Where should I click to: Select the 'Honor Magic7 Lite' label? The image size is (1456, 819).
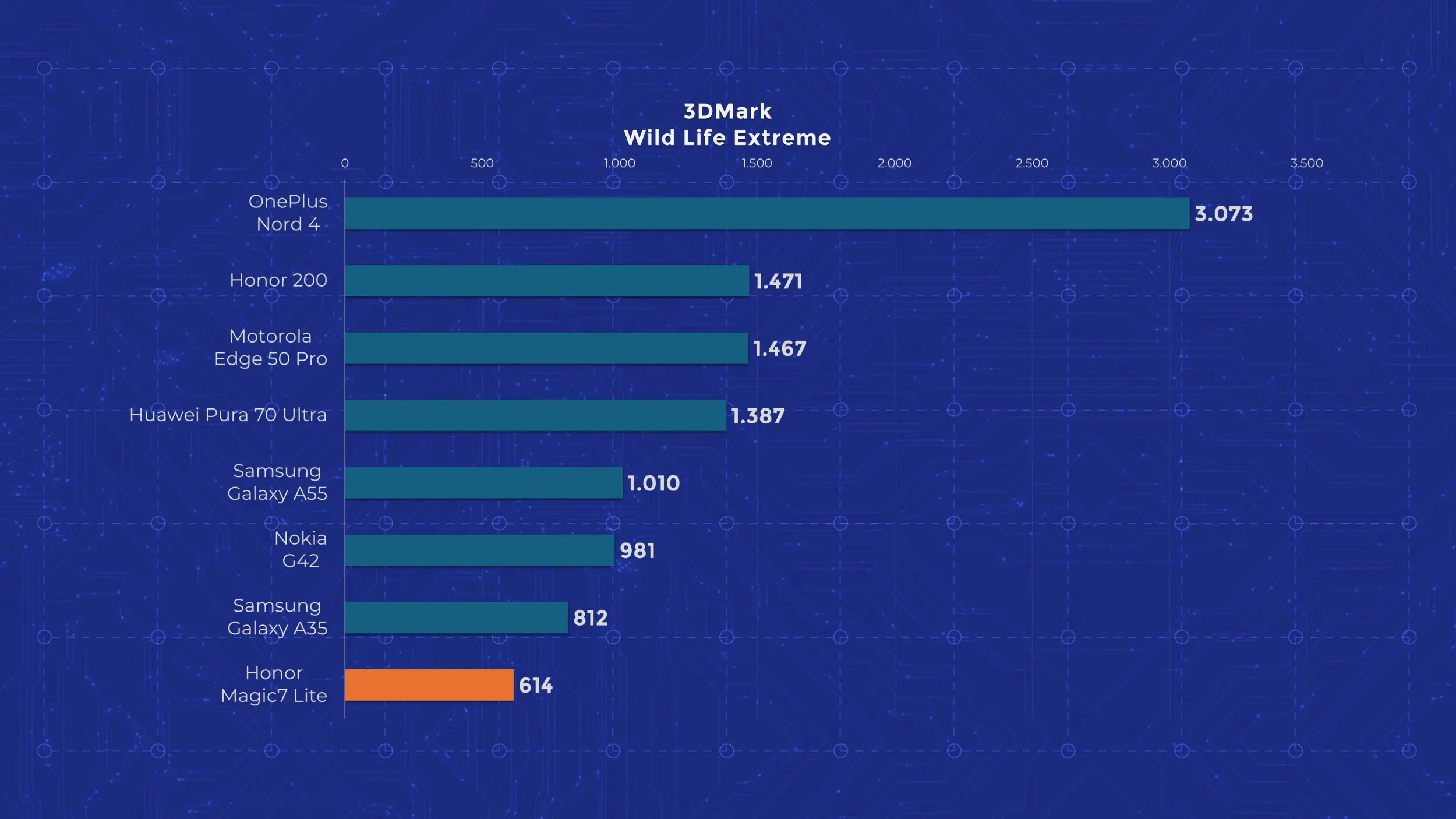(x=274, y=684)
